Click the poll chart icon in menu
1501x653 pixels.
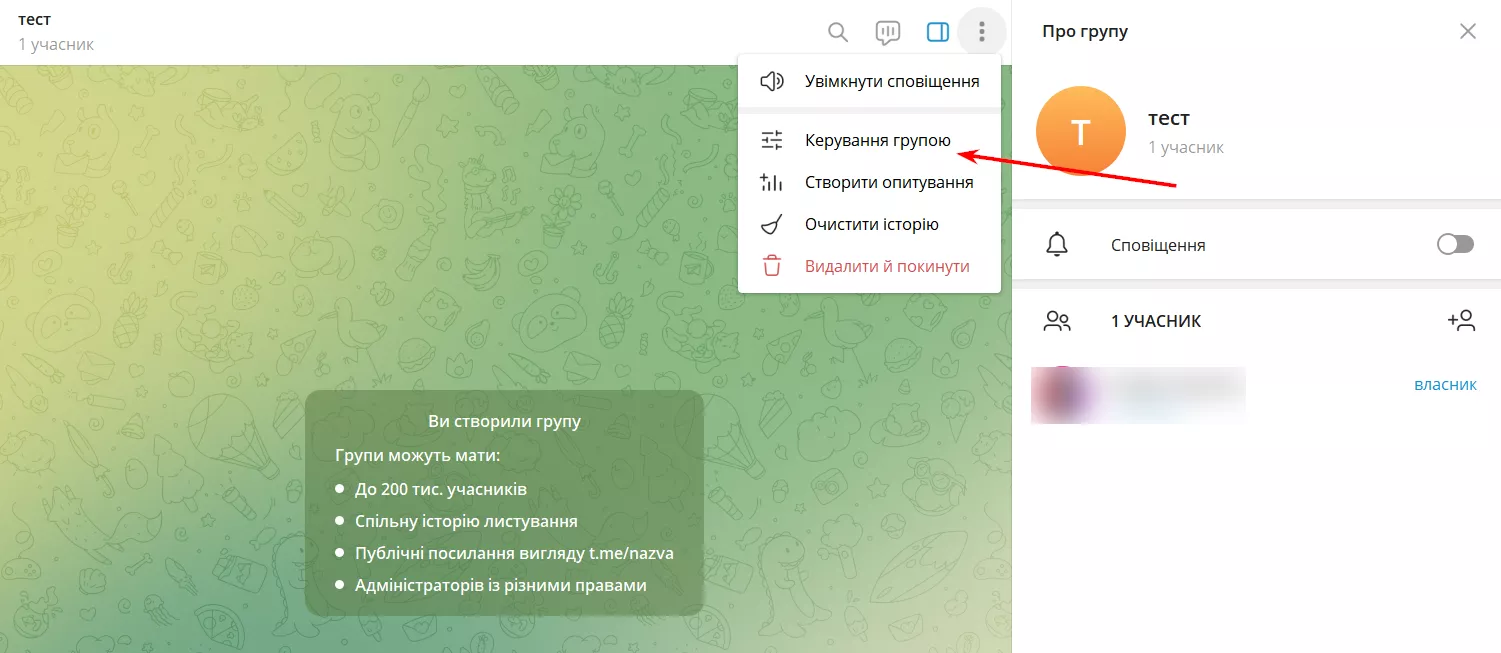click(772, 183)
